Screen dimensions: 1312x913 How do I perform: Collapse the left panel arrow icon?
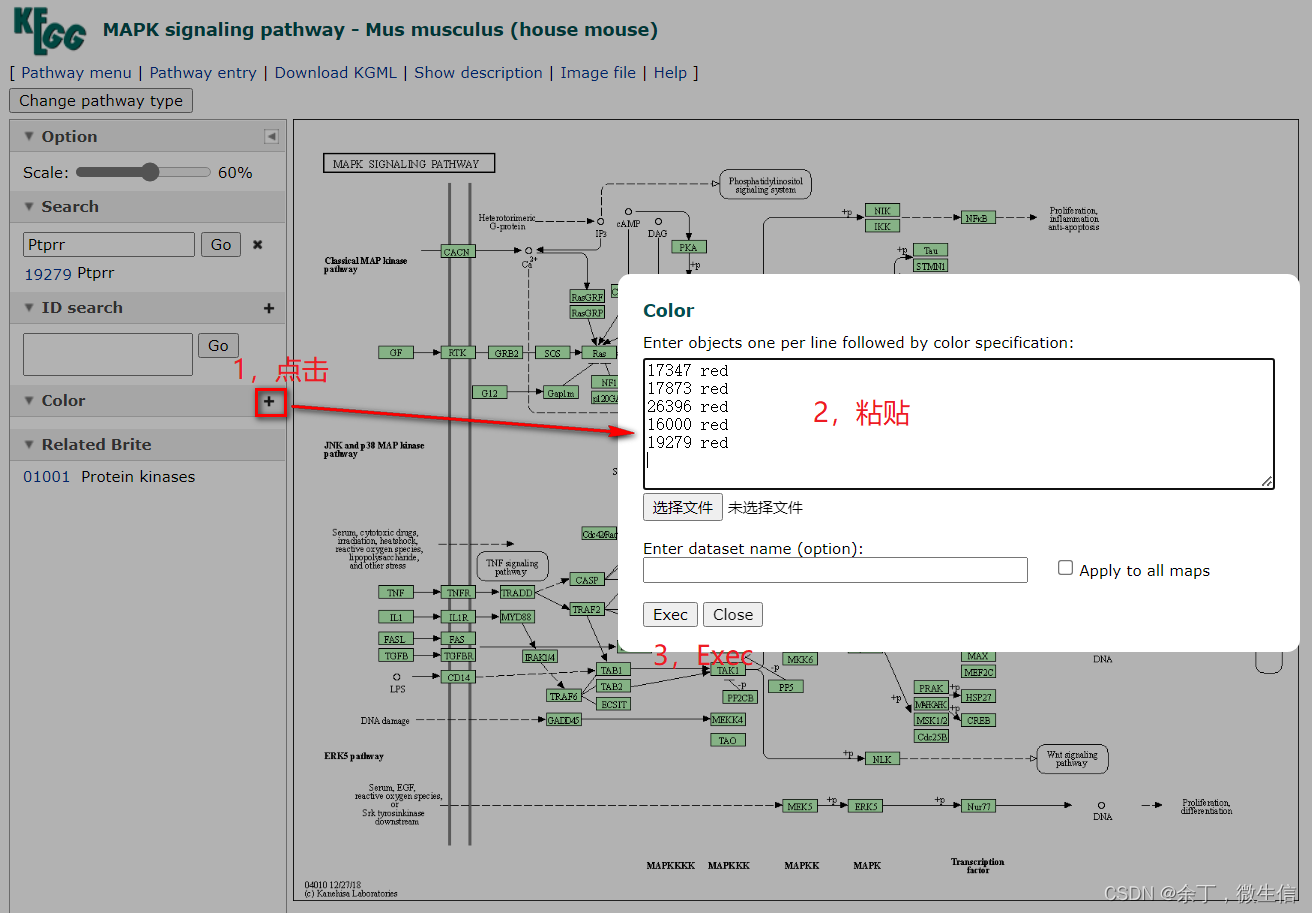tap(271, 136)
